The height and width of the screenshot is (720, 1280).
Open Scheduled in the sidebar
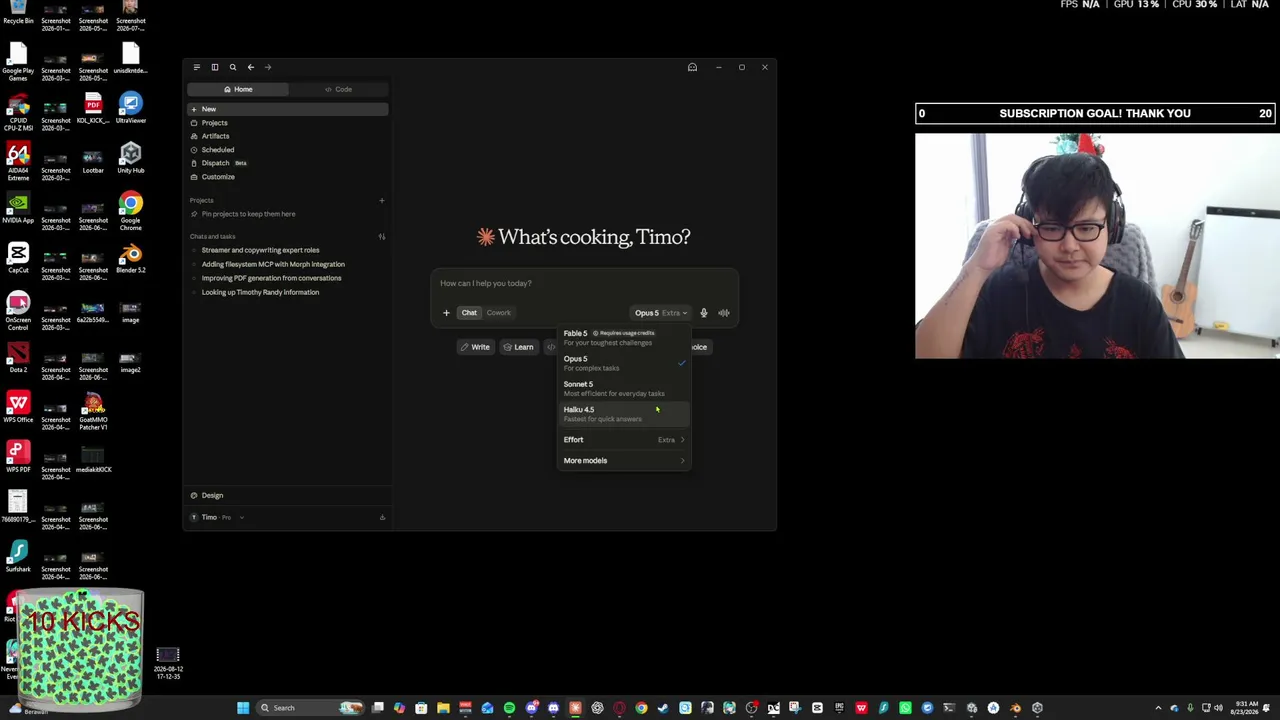click(288, 150)
